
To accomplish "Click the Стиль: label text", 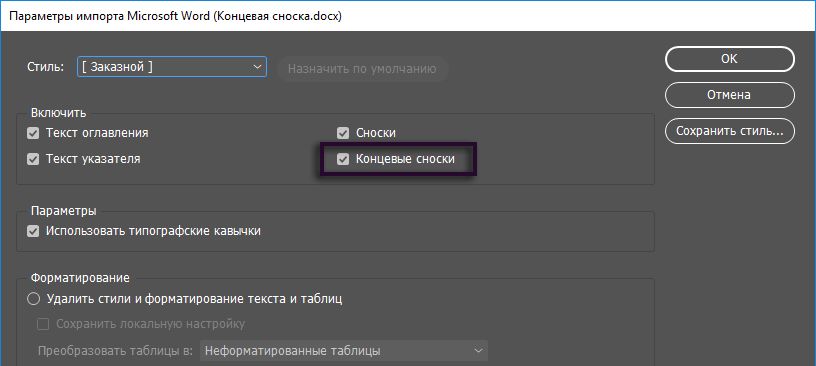I will pyautogui.click(x=45, y=67).
